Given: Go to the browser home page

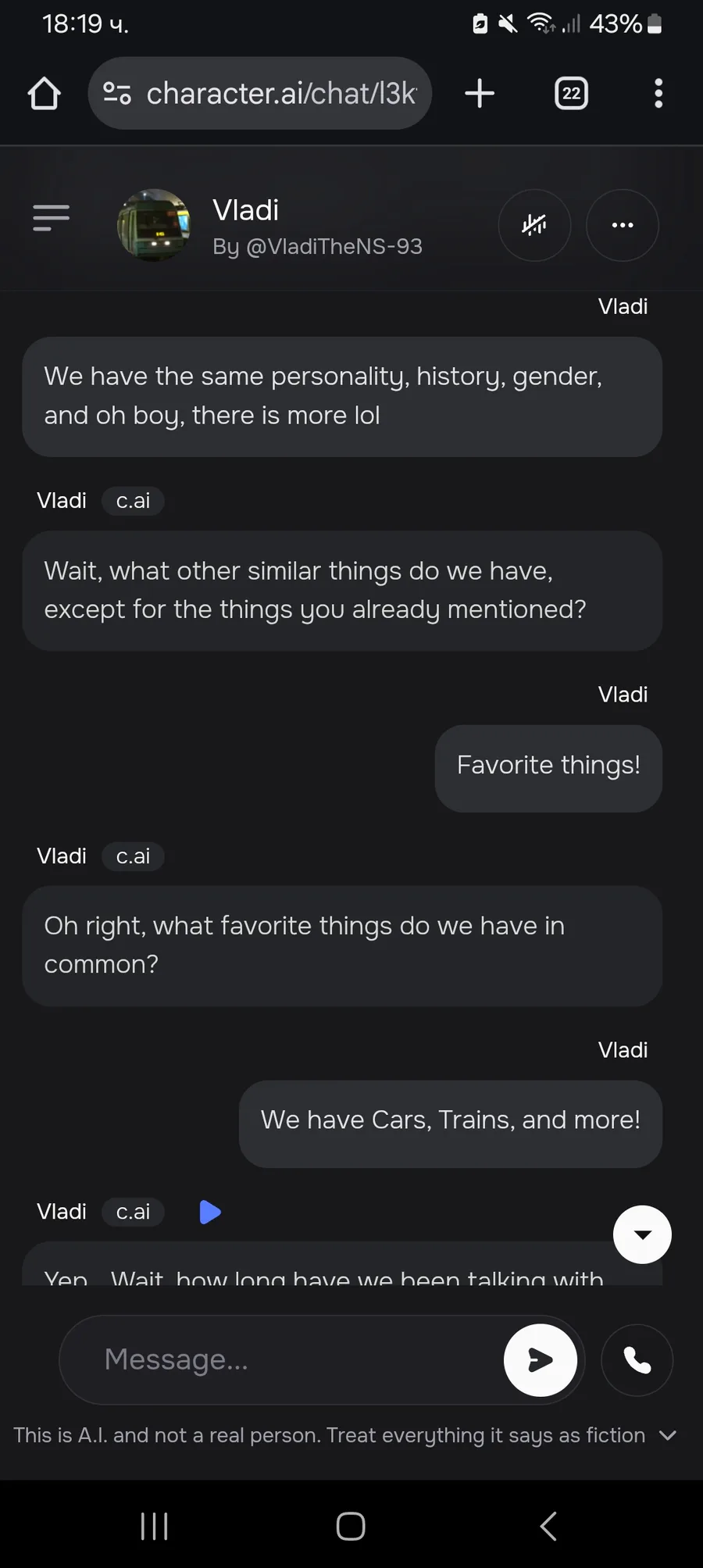Looking at the screenshot, I should pyautogui.click(x=45, y=94).
